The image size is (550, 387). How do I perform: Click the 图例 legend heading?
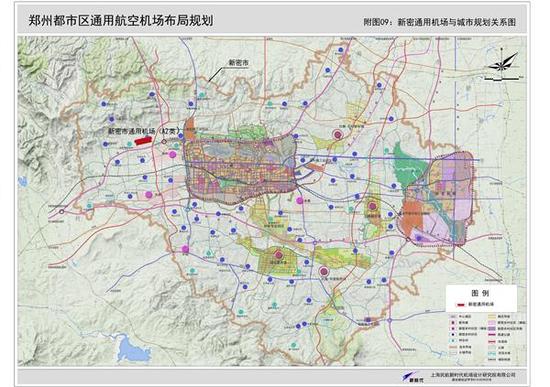[480, 293]
